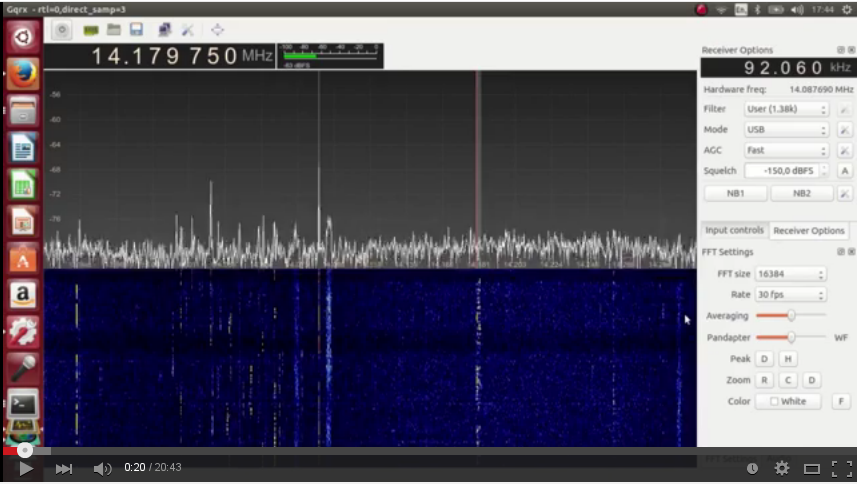Toggle the Peak hold H button
This screenshot has width=857, height=484.
pyautogui.click(x=788, y=359)
